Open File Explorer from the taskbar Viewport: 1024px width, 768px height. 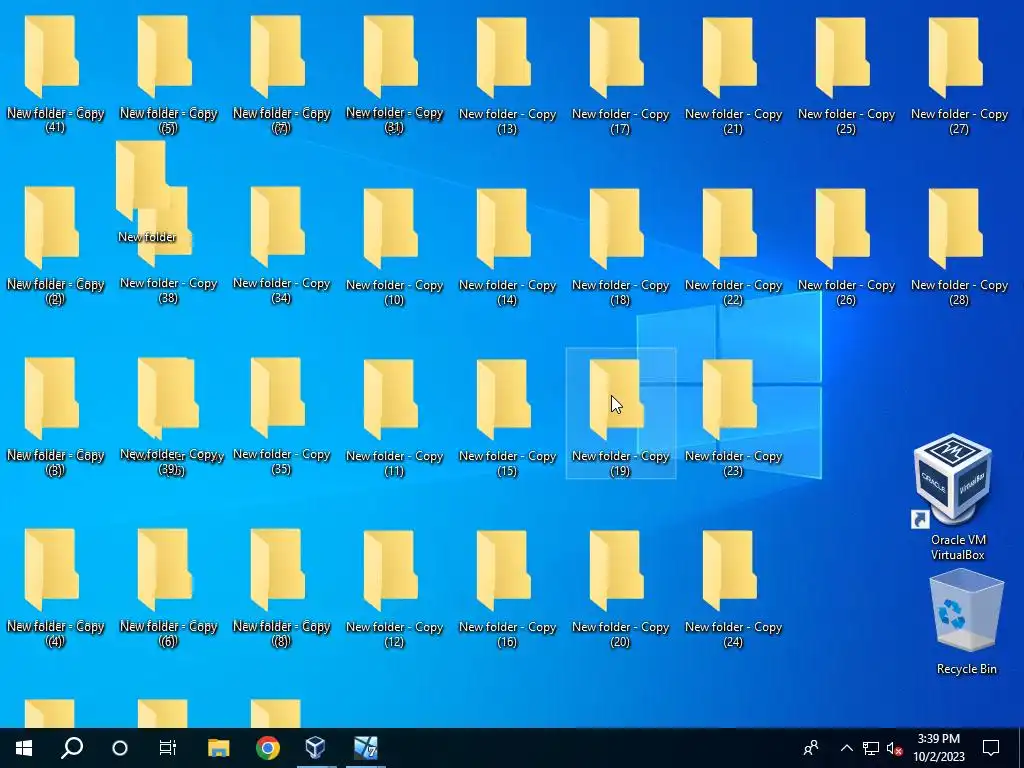tap(218, 747)
